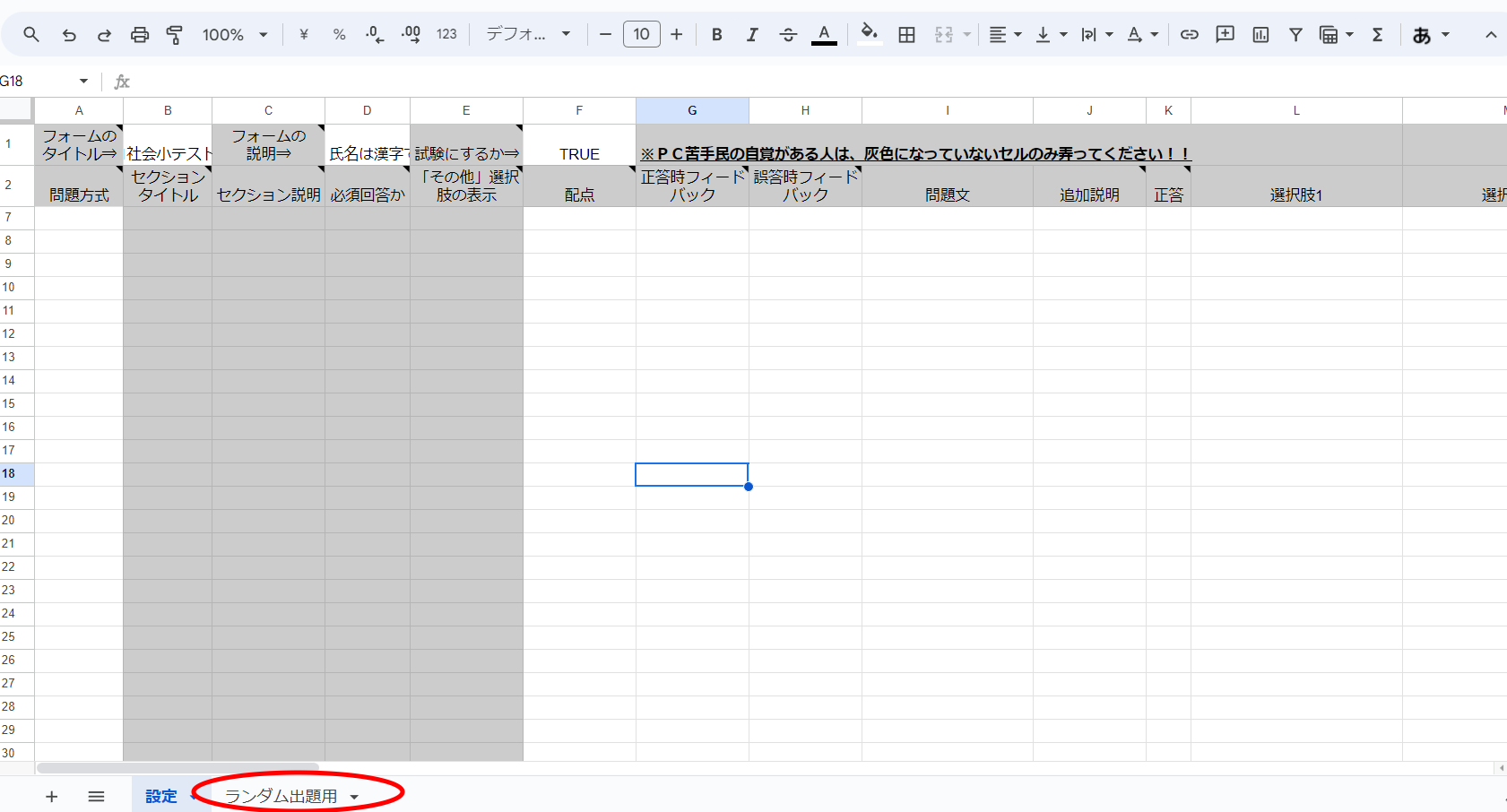Click the horizontal scrollbar thumb

pyautogui.click(x=178, y=768)
